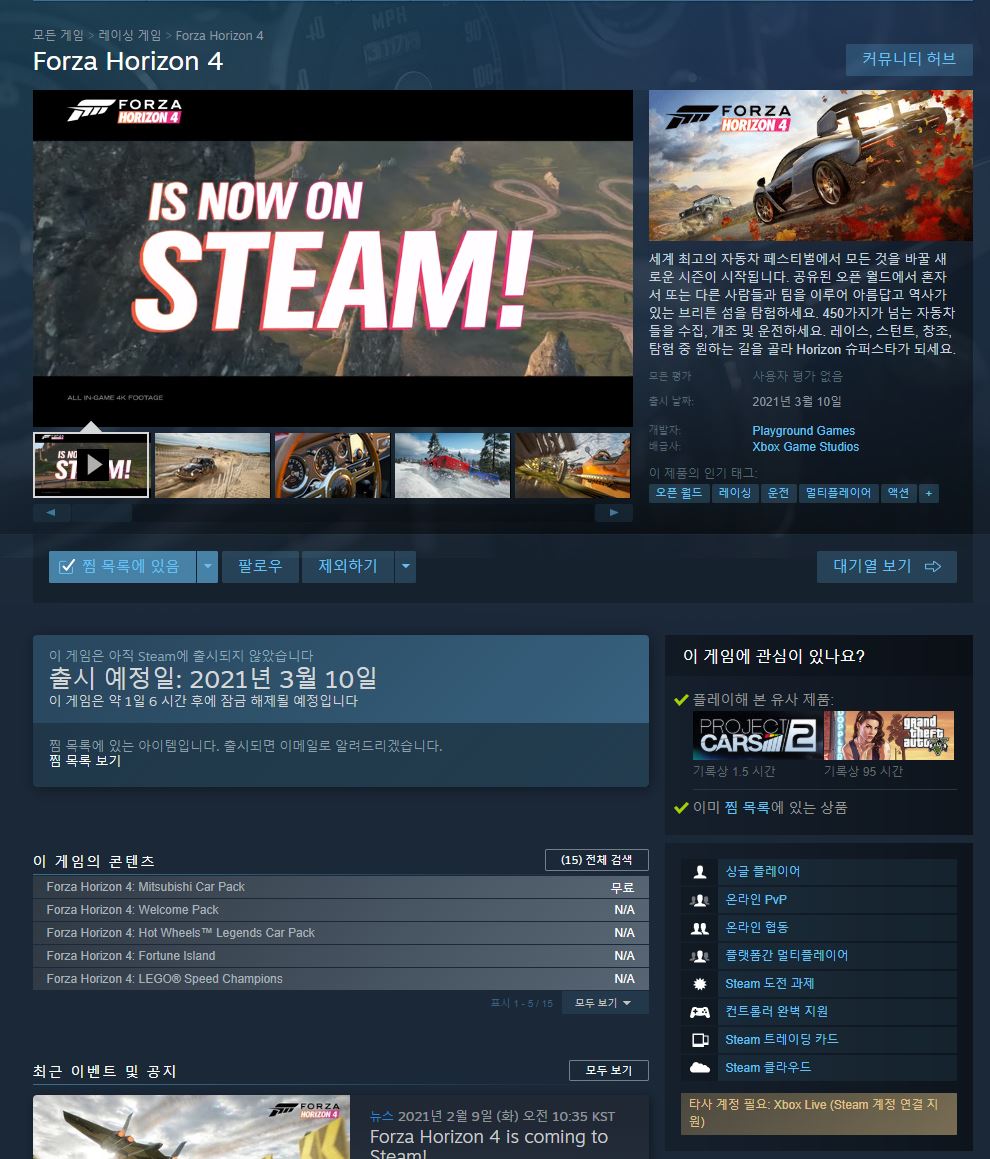Click the 모든 게임 breadcrumb link
Viewport: 990px width, 1159px height.
(58, 35)
